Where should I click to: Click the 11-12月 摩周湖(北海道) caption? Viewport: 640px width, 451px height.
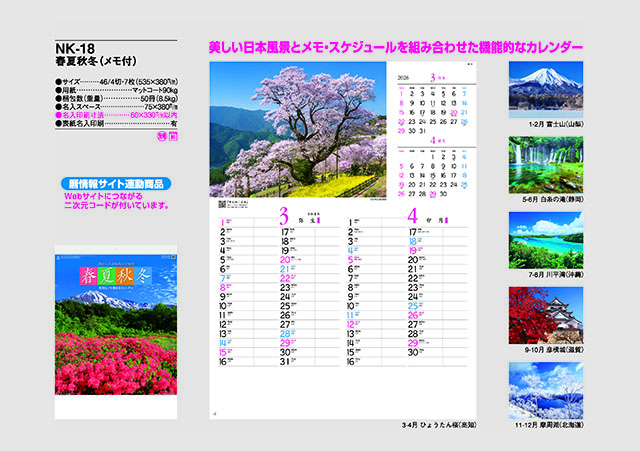point(549,425)
